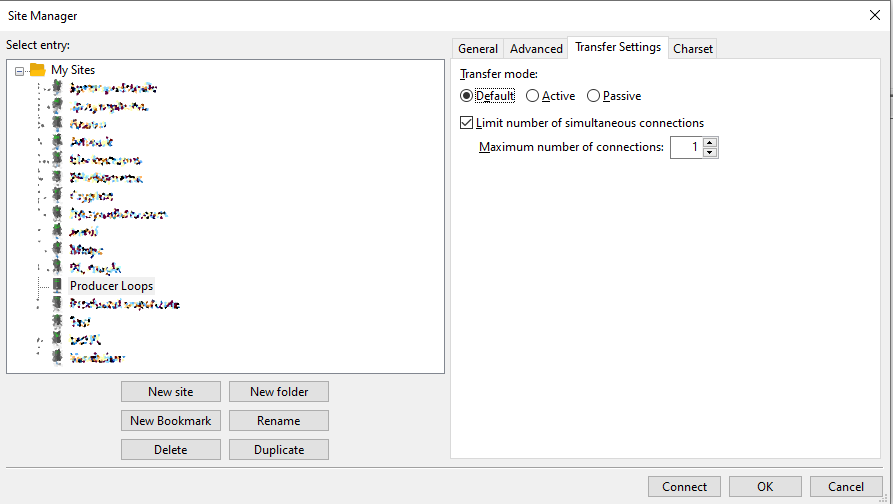Open the Advanced tab
Image resolution: width=893 pixels, height=504 pixels.
536,49
